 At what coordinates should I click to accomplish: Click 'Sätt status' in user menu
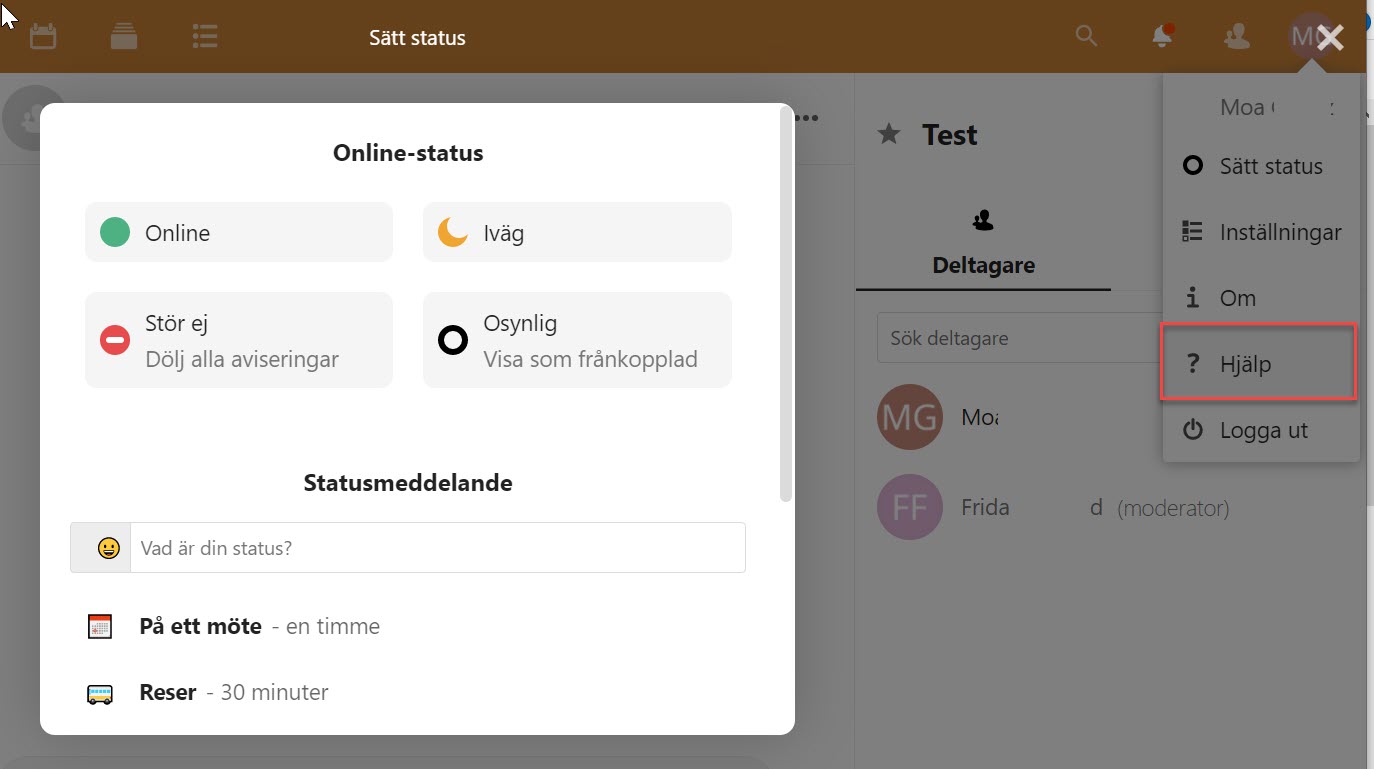[1261, 166]
